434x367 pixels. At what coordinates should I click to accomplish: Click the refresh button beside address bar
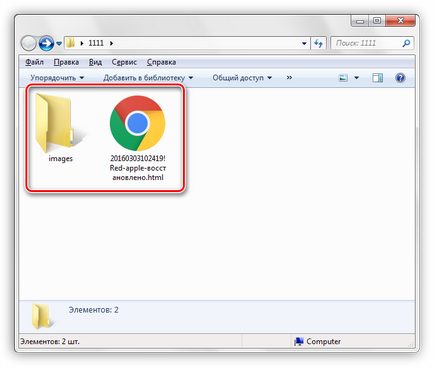click(x=319, y=43)
